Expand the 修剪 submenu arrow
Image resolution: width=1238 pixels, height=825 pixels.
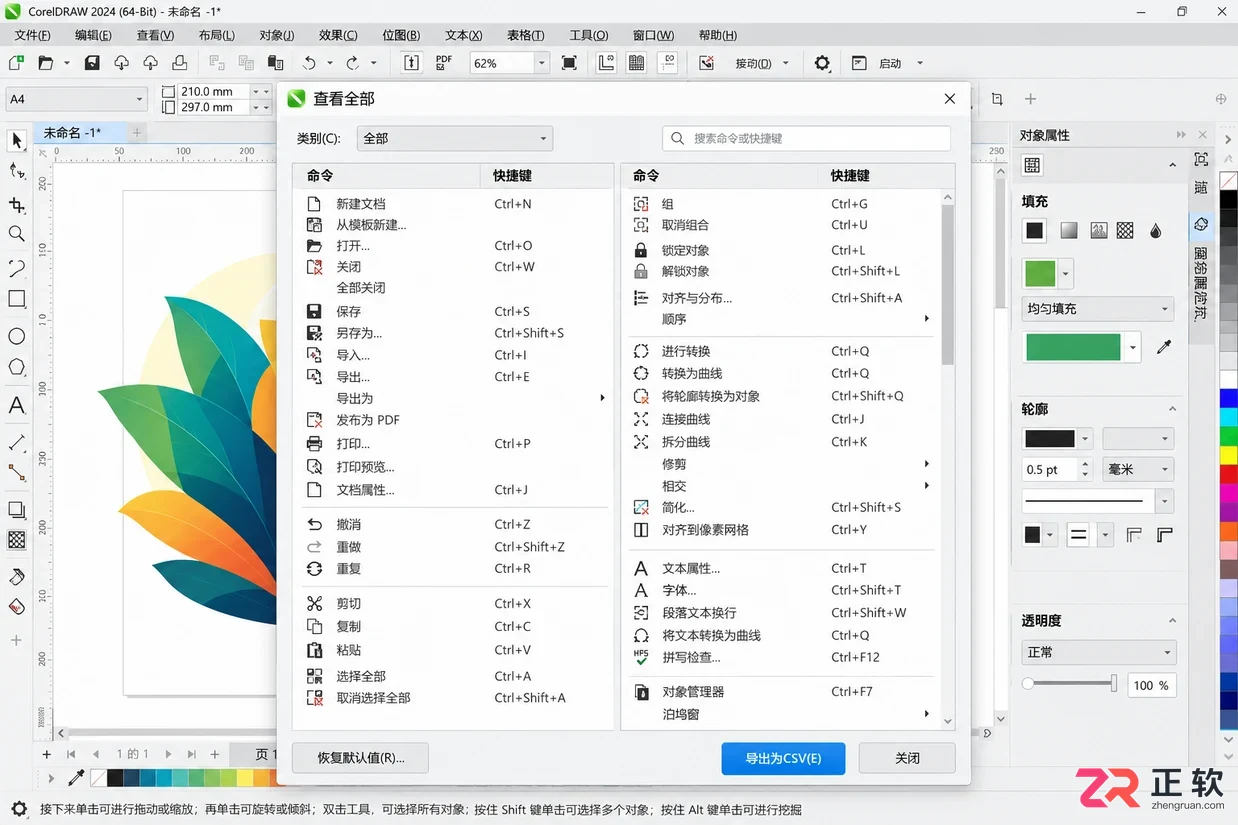coord(927,464)
